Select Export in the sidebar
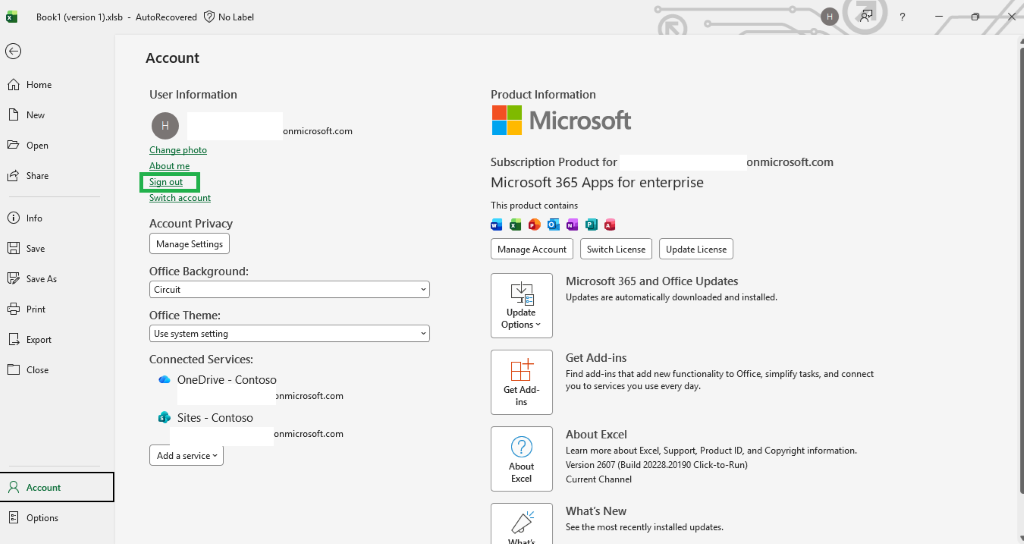 [x=29, y=340]
